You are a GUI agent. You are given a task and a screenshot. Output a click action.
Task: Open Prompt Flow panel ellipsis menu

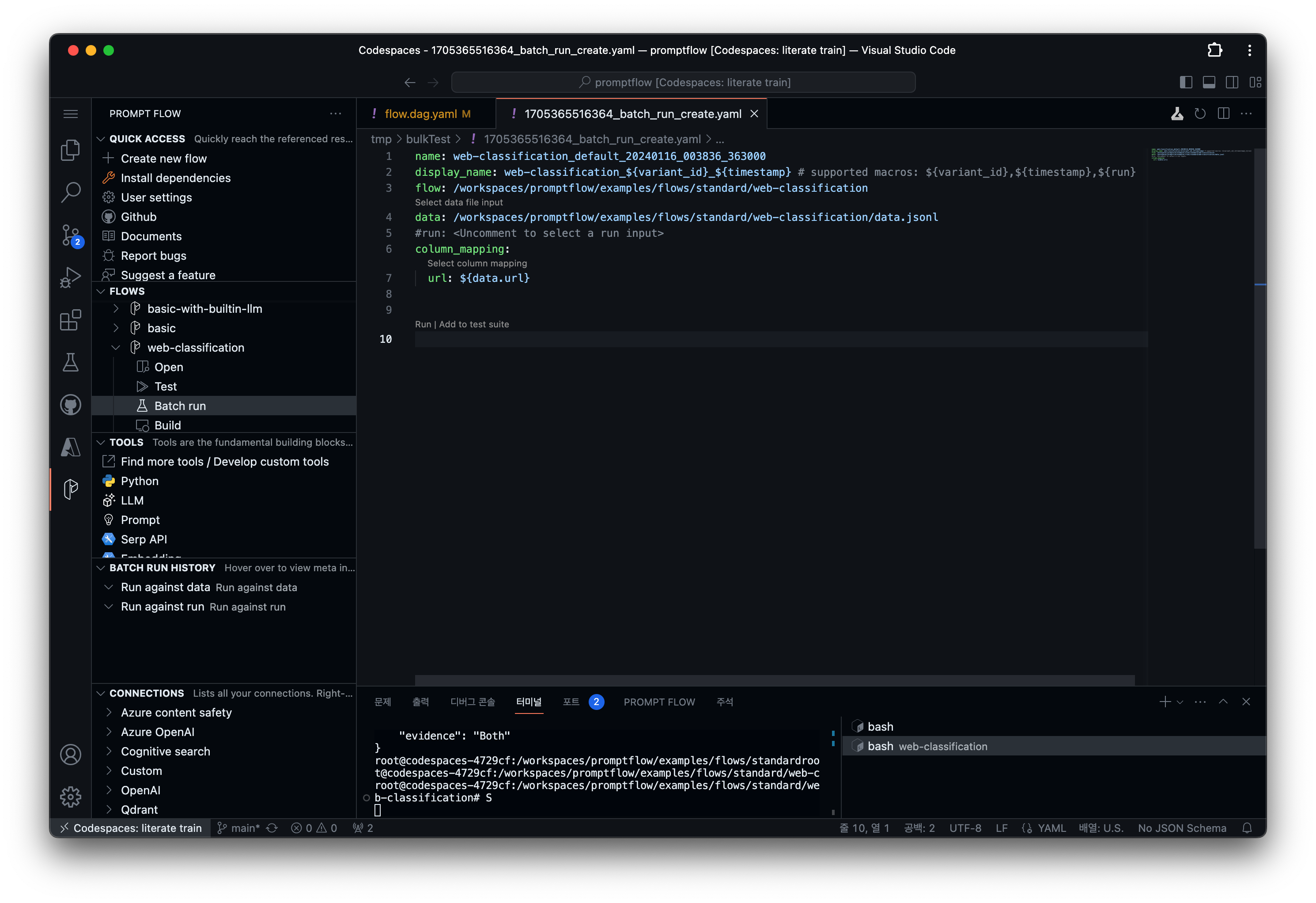(336, 114)
